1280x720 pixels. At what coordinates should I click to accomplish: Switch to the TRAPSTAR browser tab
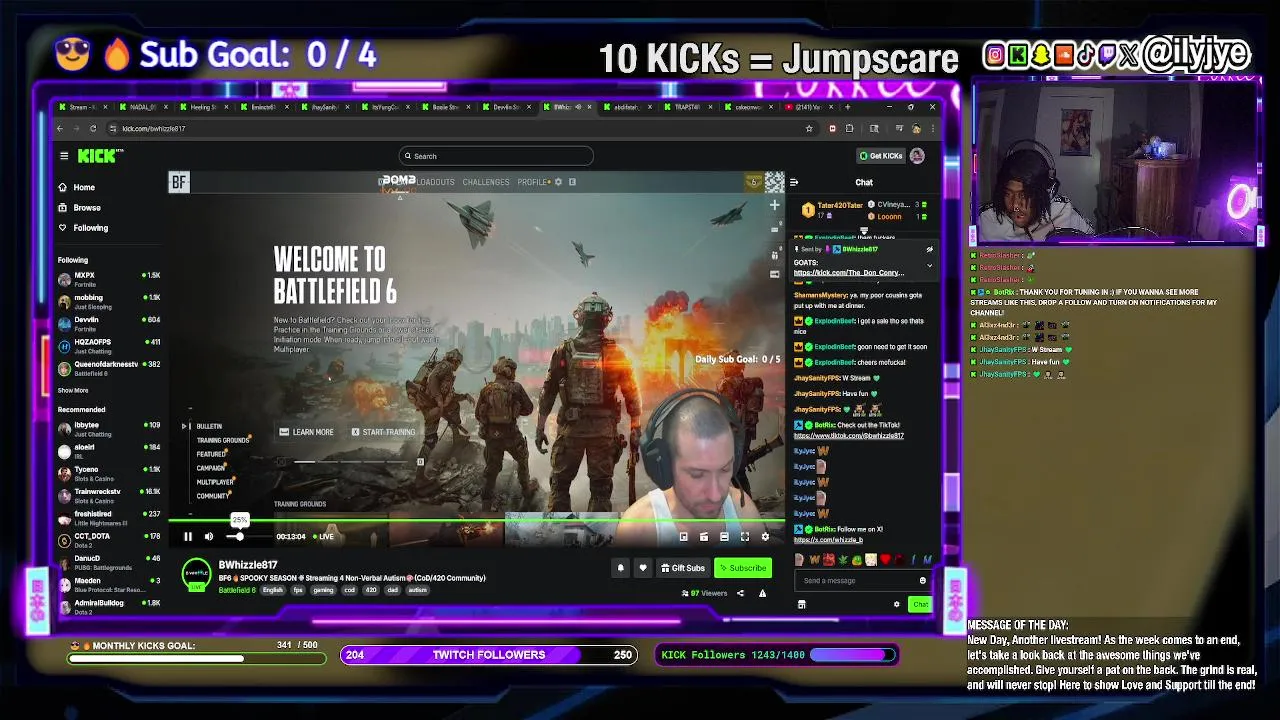[x=690, y=107]
